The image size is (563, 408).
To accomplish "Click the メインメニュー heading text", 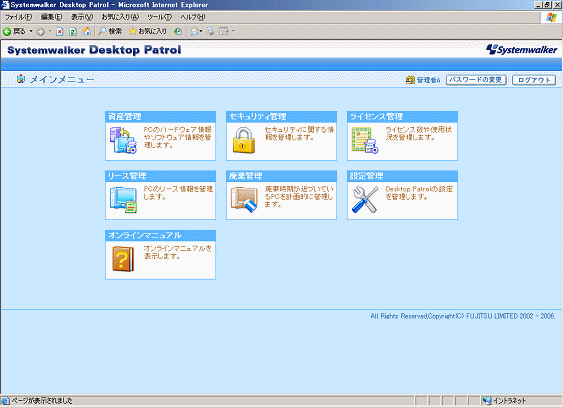I will pos(62,79).
